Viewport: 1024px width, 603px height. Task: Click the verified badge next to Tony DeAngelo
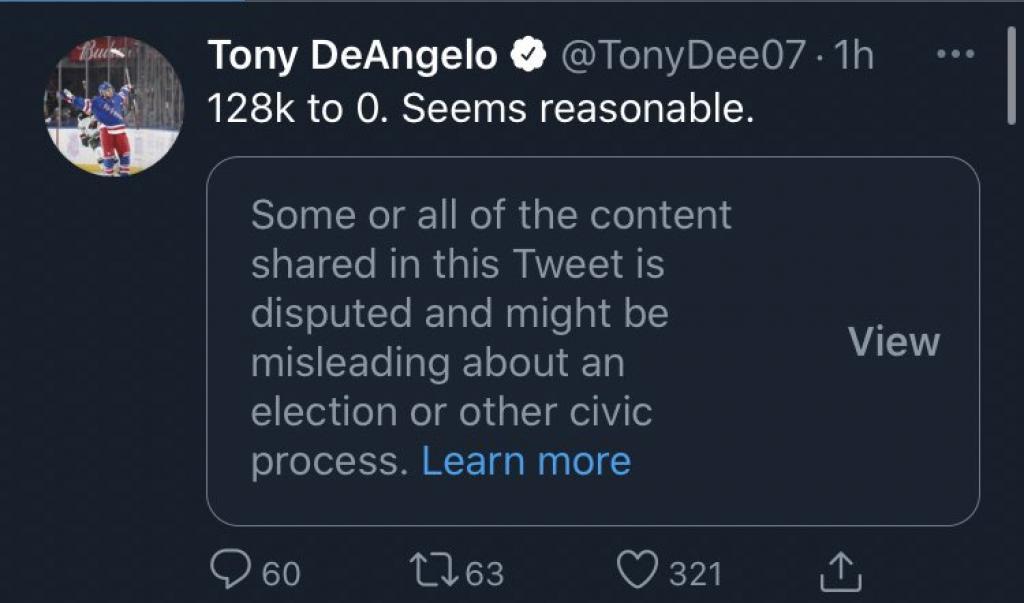[527, 57]
